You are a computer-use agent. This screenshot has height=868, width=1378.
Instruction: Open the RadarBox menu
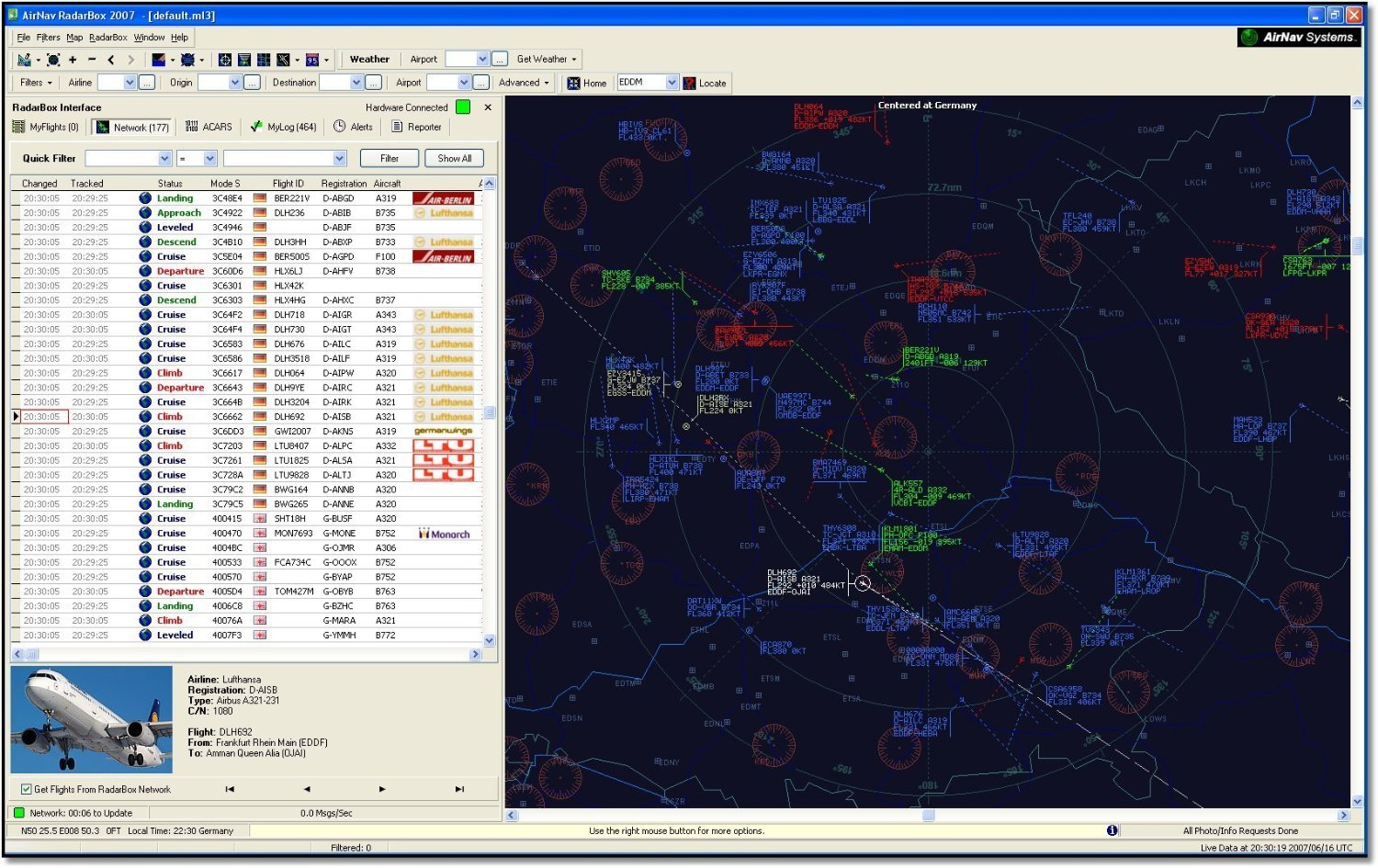tap(107, 38)
